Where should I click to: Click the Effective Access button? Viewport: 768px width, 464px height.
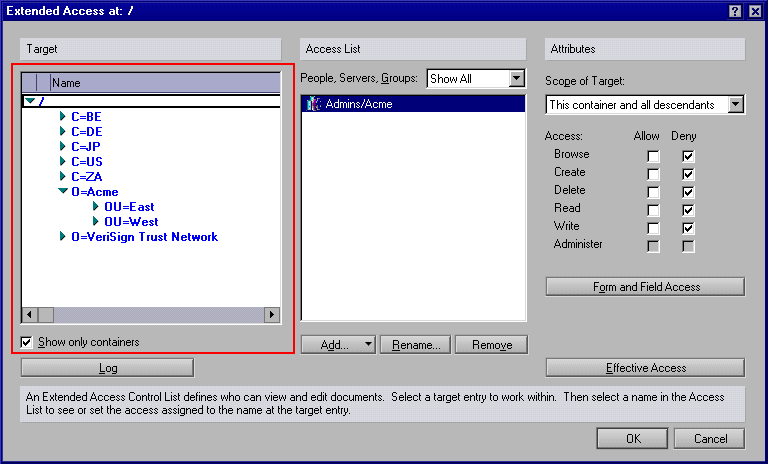pos(646,367)
